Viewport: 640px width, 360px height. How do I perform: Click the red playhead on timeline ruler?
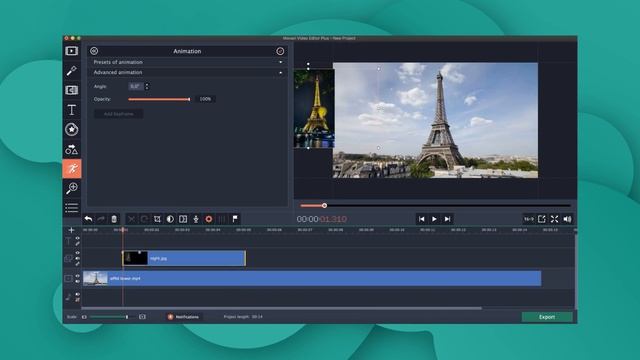click(x=122, y=230)
